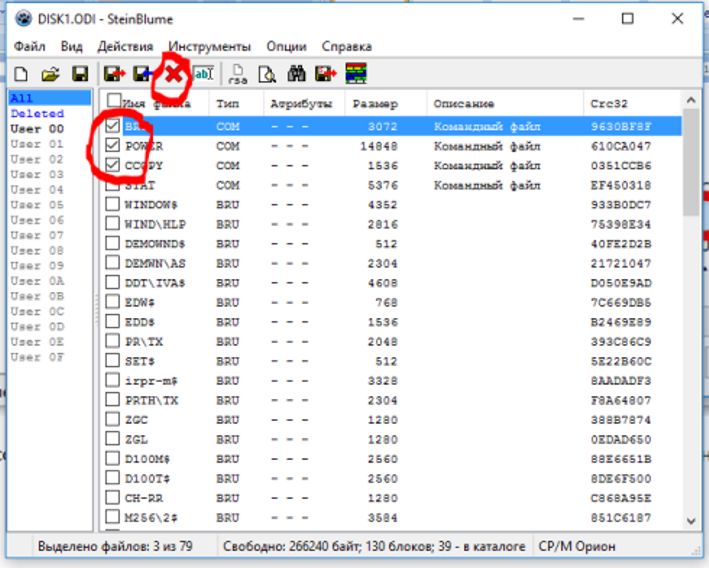Uncheck the BR file checkbox
This screenshot has width=709, height=568.
pos(112,126)
